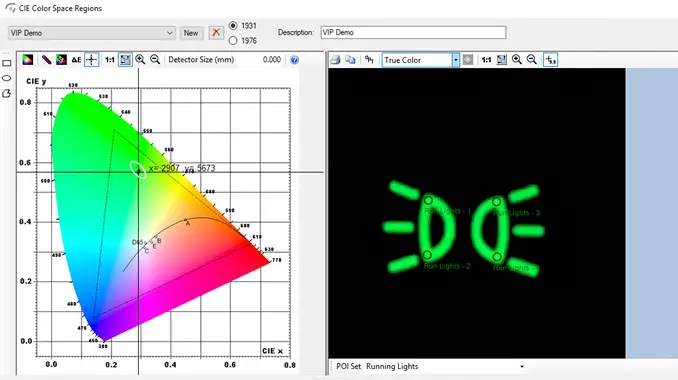The width and height of the screenshot is (678, 380).
Task: Expand the True Color display dropdown
Action: click(x=455, y=60)
